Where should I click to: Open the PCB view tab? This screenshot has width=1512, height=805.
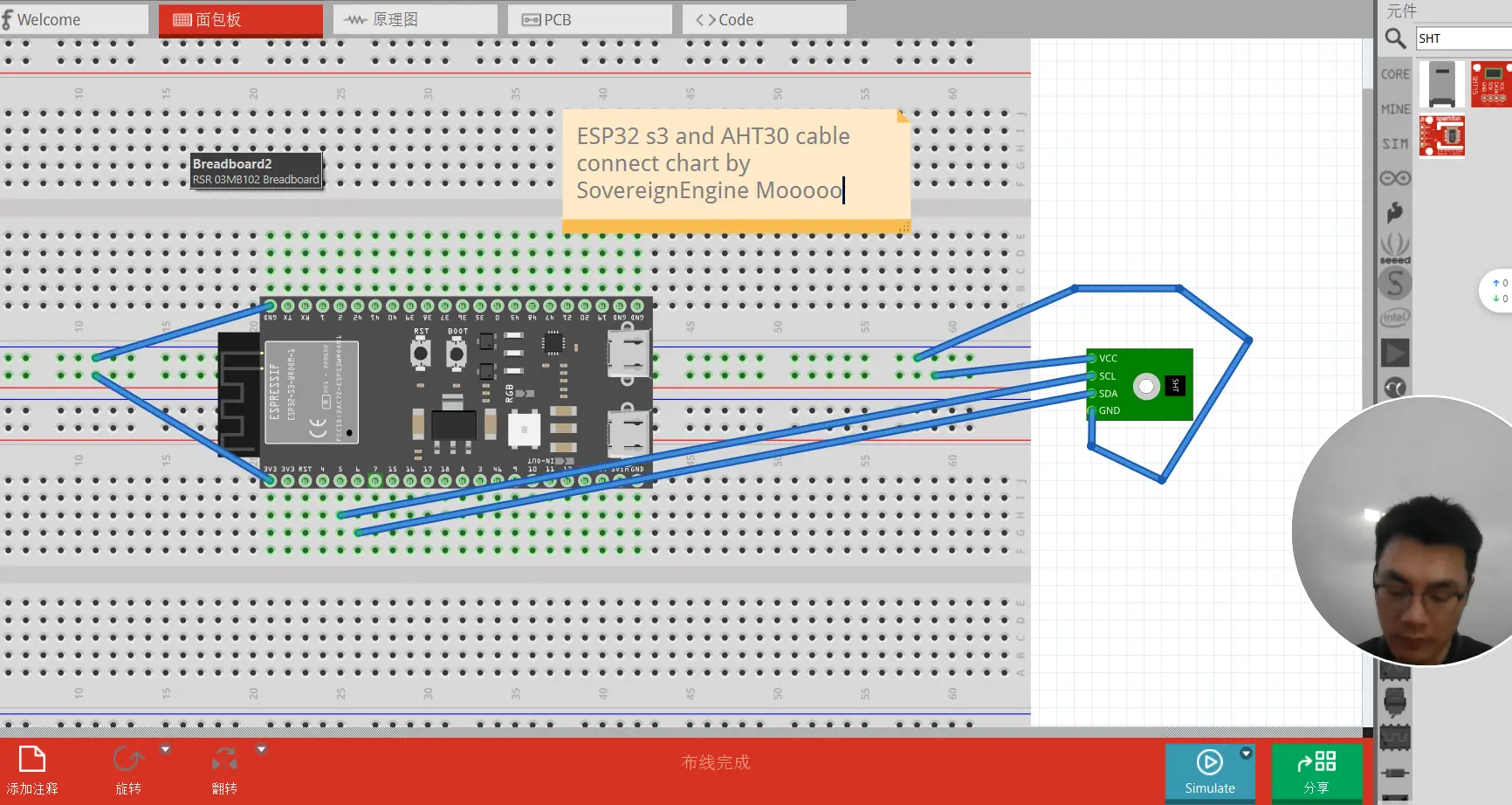[x=590, y=19]
